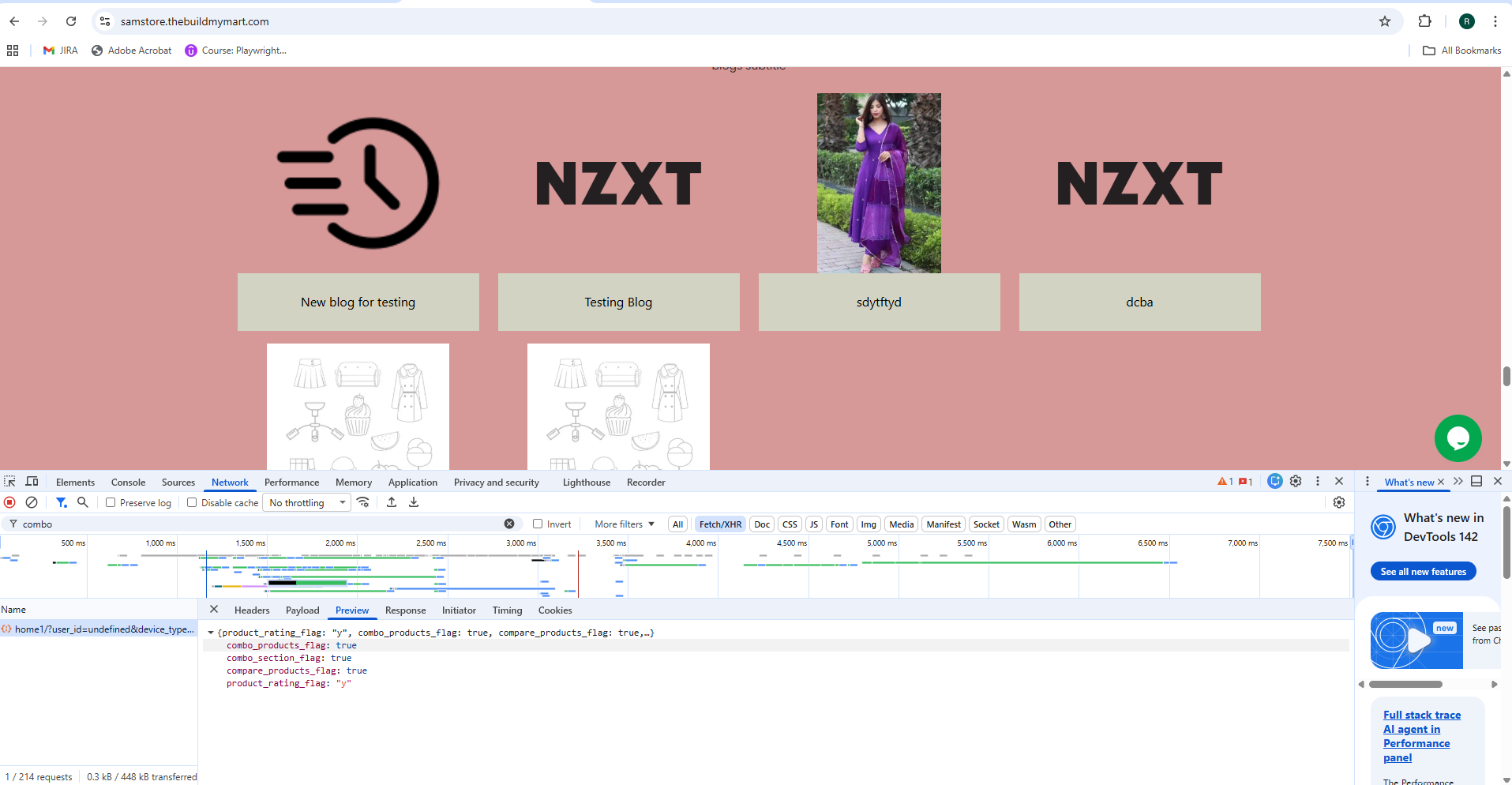The height and width of the screenshot is (785, 1512).
Task: Click the warnings count indicator
Action: click(x=1225, y=482)
